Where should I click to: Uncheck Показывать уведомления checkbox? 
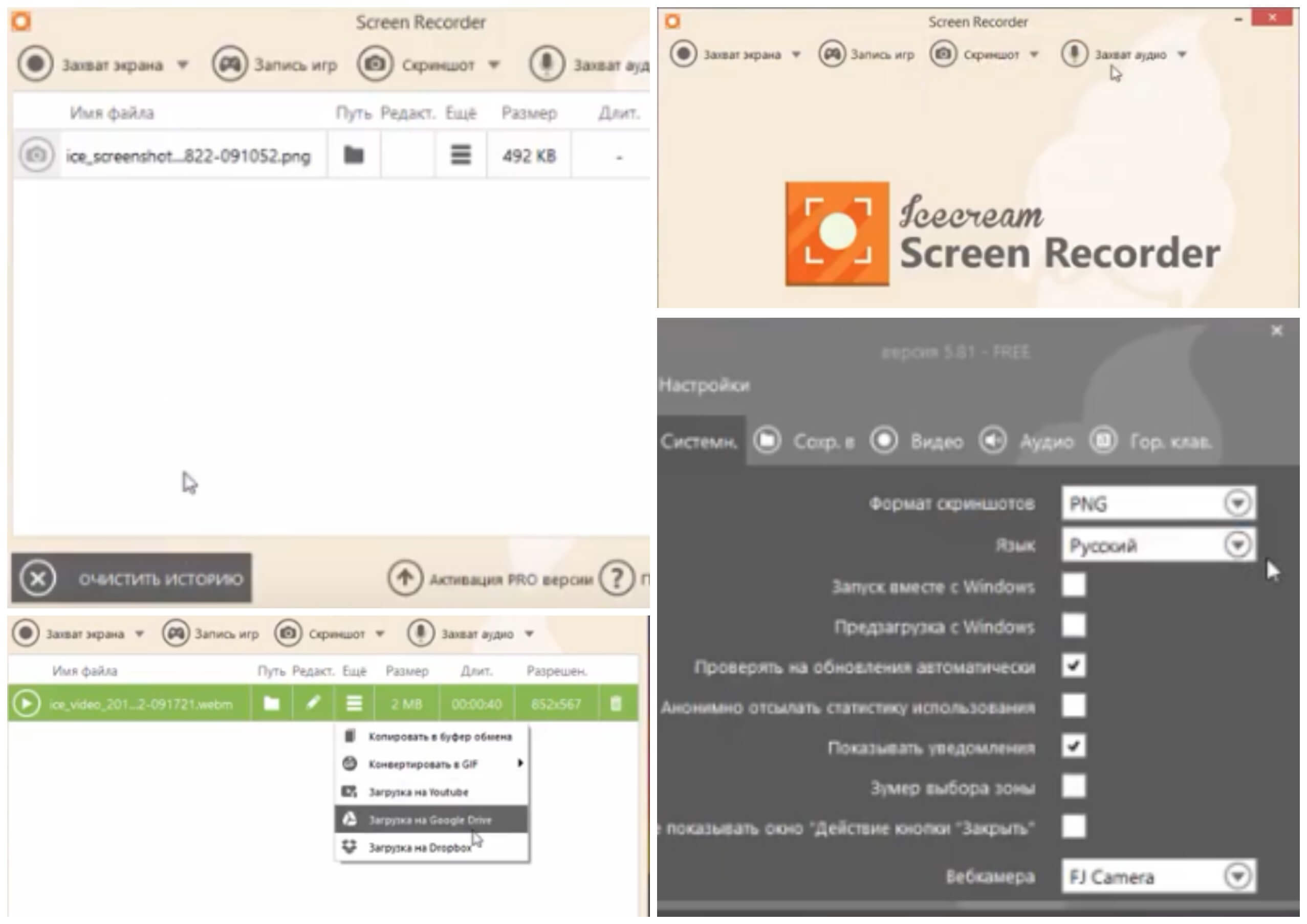pyautogui.click(x=1074, y=746)
